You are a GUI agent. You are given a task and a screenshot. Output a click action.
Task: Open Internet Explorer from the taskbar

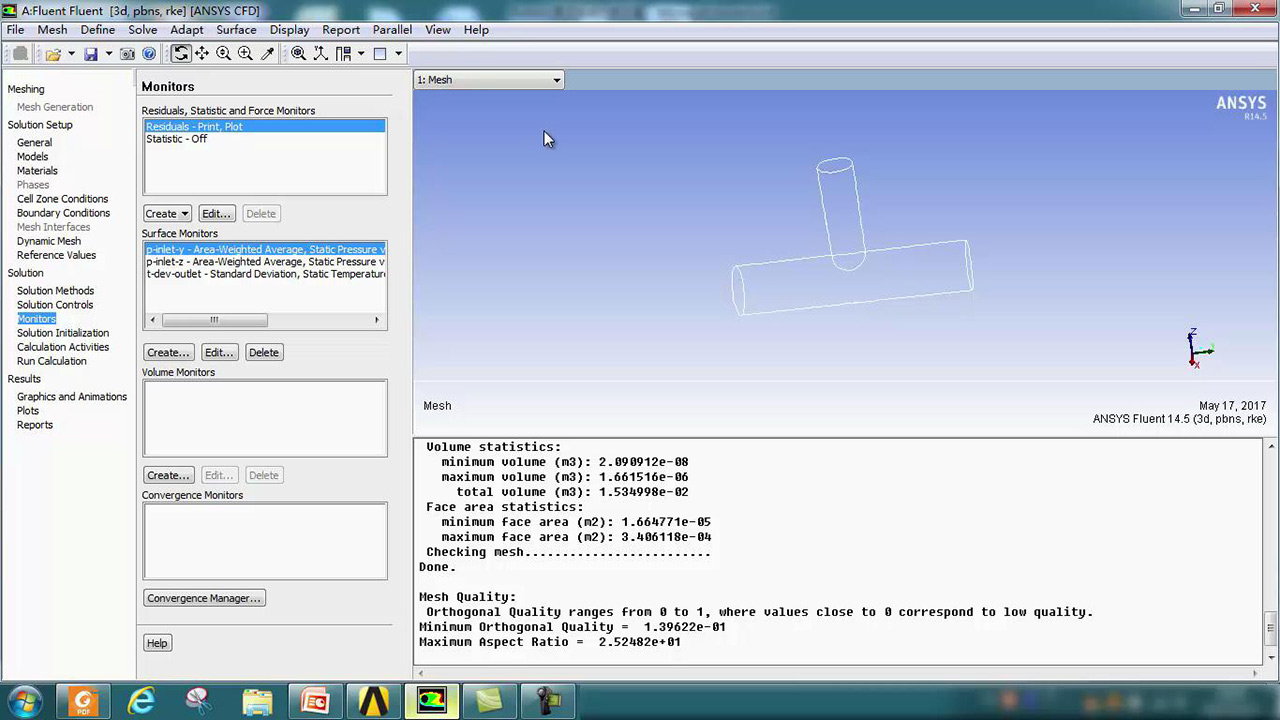(x=142, y=701)
